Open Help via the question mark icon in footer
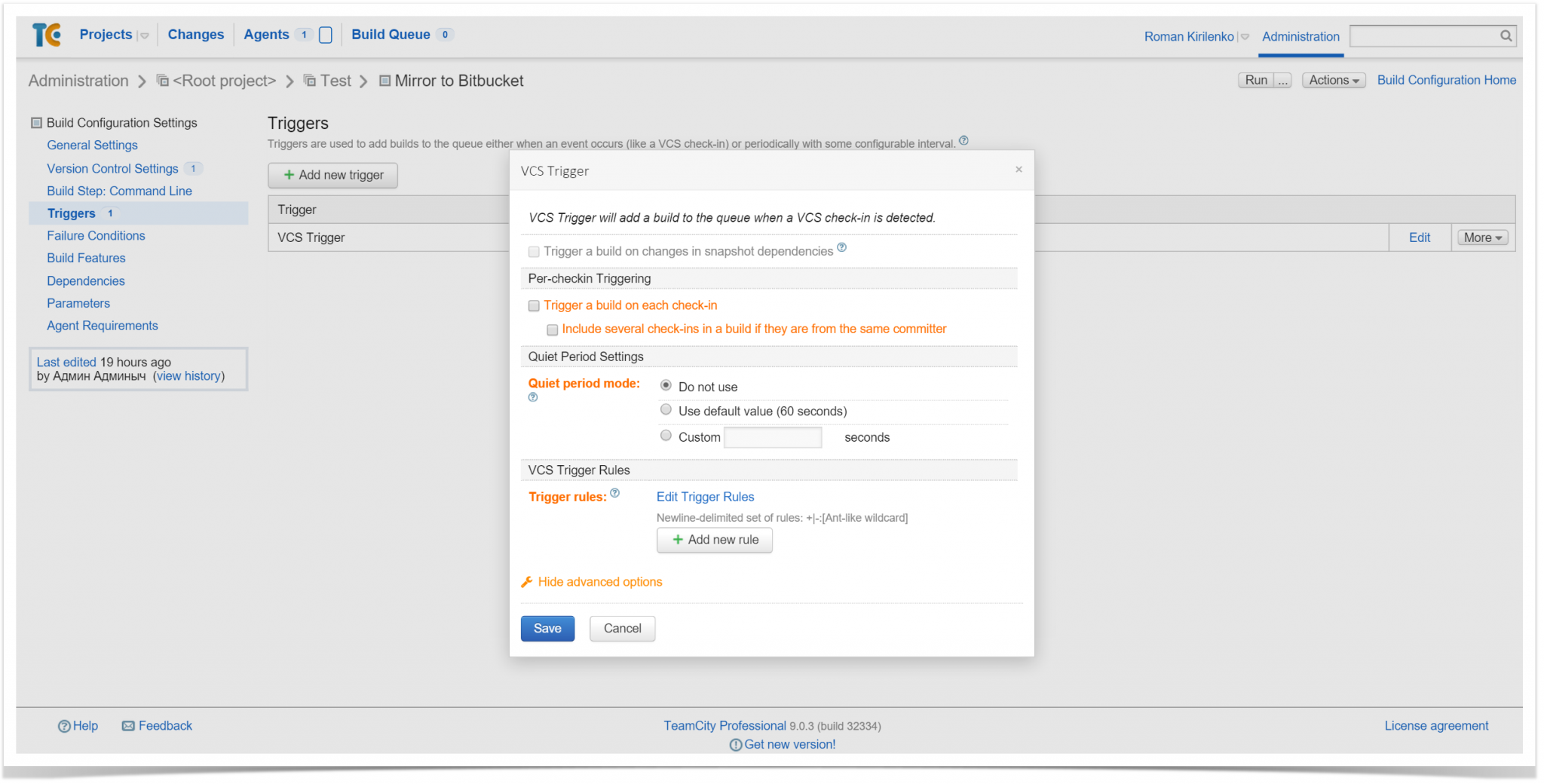The image size is (1544, 784). (x=65, y=725)
